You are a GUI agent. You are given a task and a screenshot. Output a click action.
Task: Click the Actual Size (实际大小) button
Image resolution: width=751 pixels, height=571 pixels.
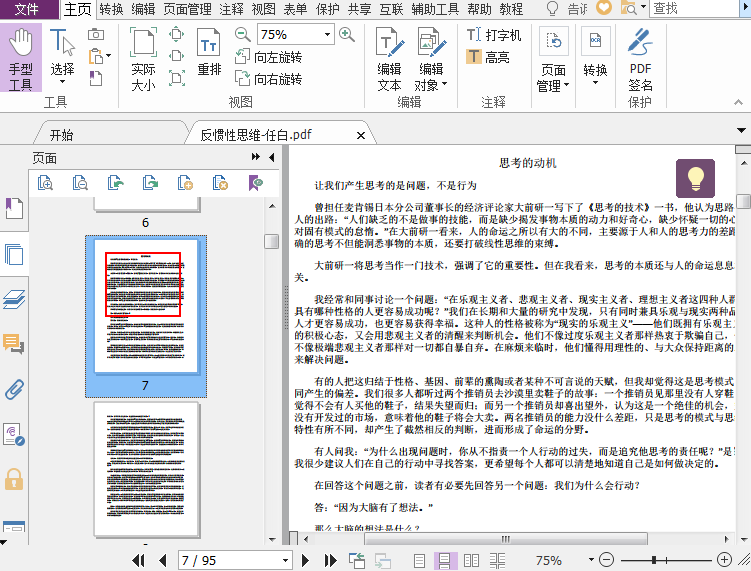tap(143, 59)
